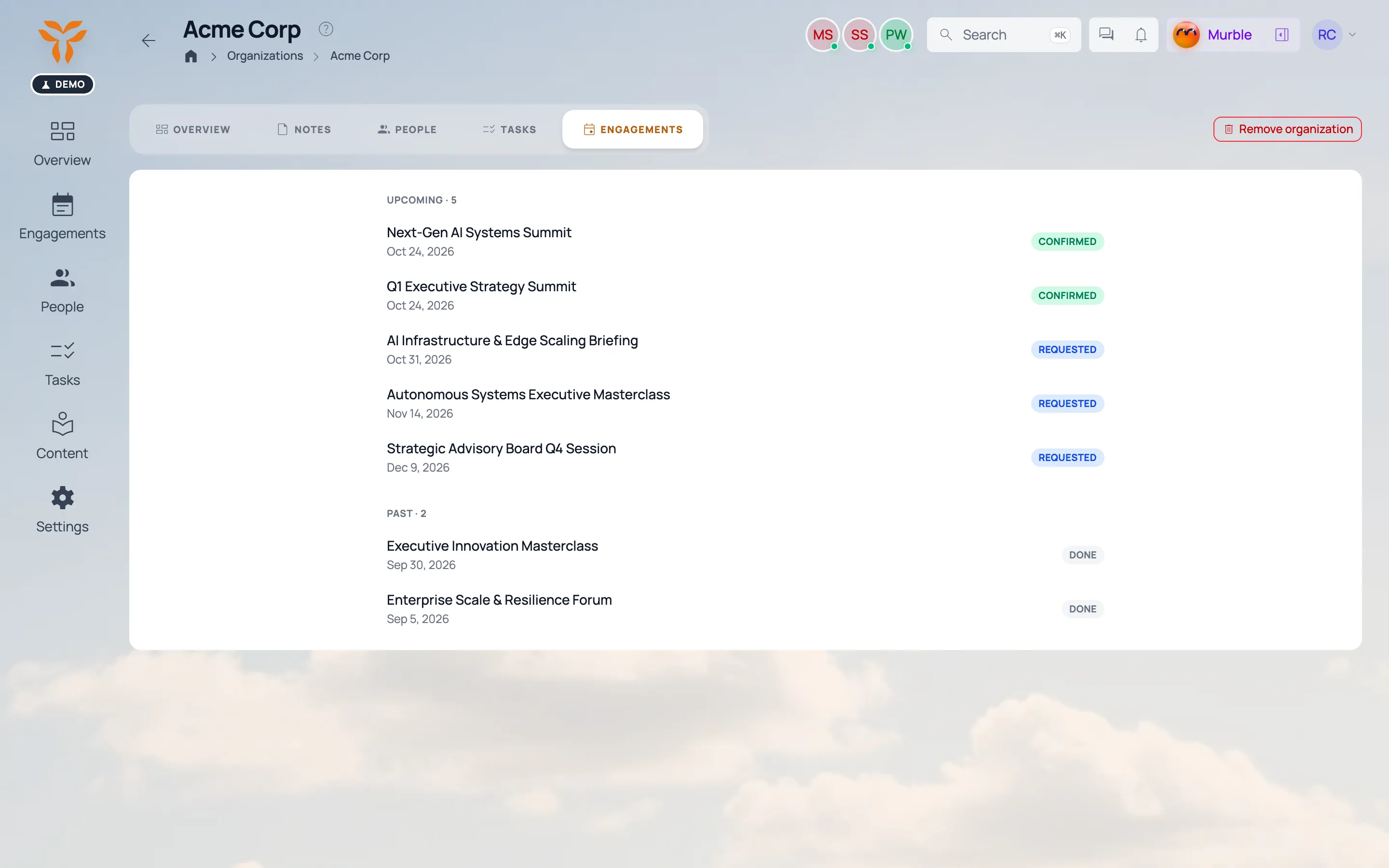Open Overview in the sidebar

63,144
